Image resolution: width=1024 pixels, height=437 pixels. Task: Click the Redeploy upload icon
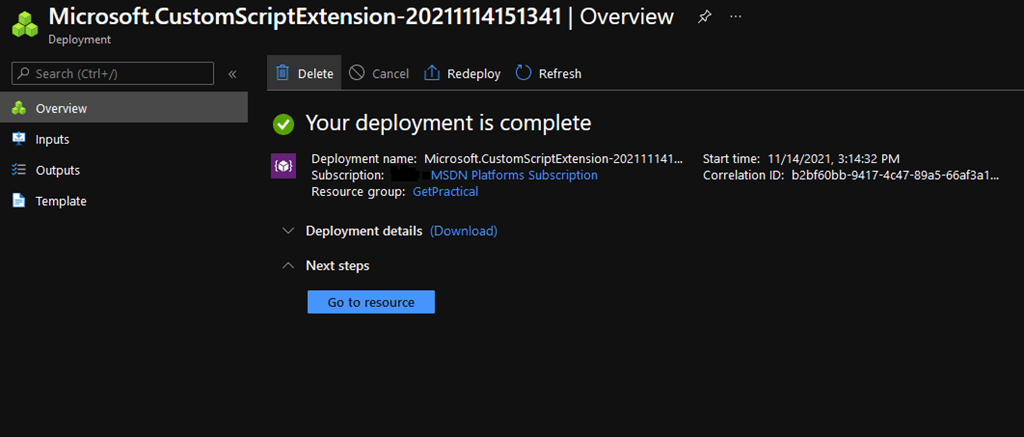click(432, 73)
